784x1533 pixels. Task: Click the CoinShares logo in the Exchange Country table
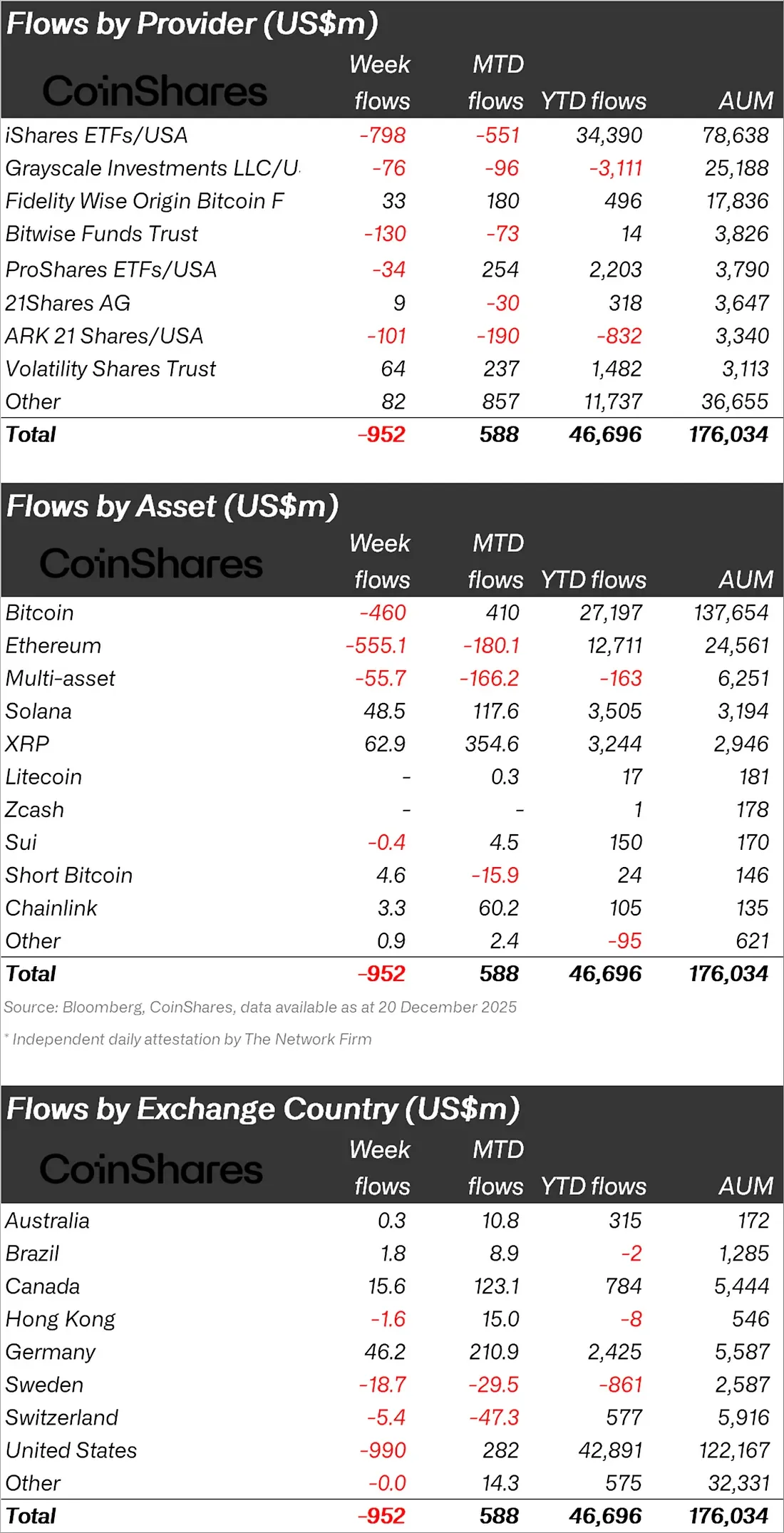(151, 1169)
